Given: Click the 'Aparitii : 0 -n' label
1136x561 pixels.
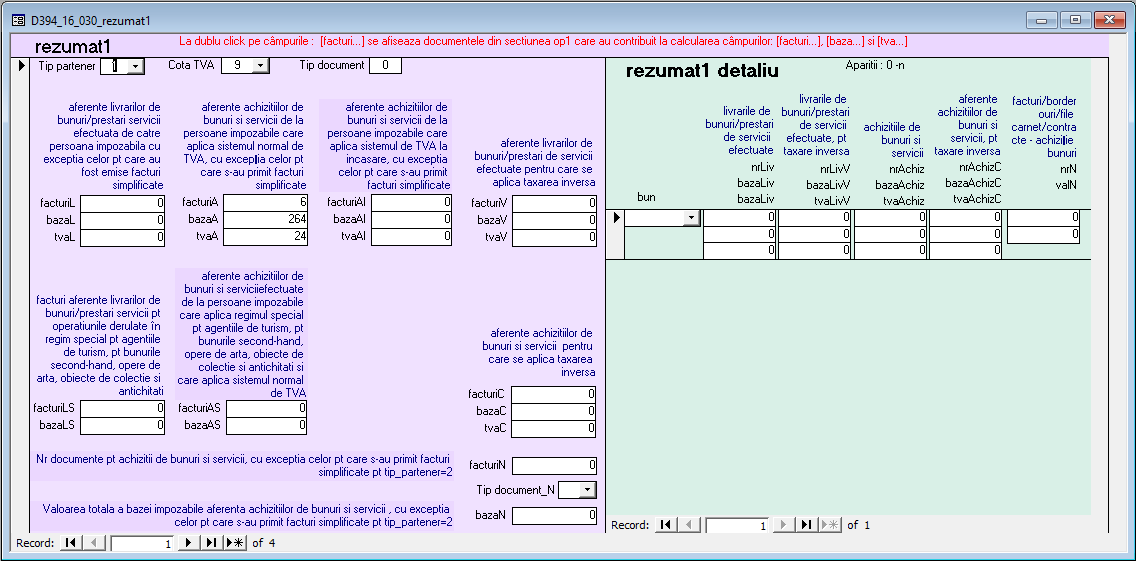Looking at the screenshot, I should pos(875,65).
